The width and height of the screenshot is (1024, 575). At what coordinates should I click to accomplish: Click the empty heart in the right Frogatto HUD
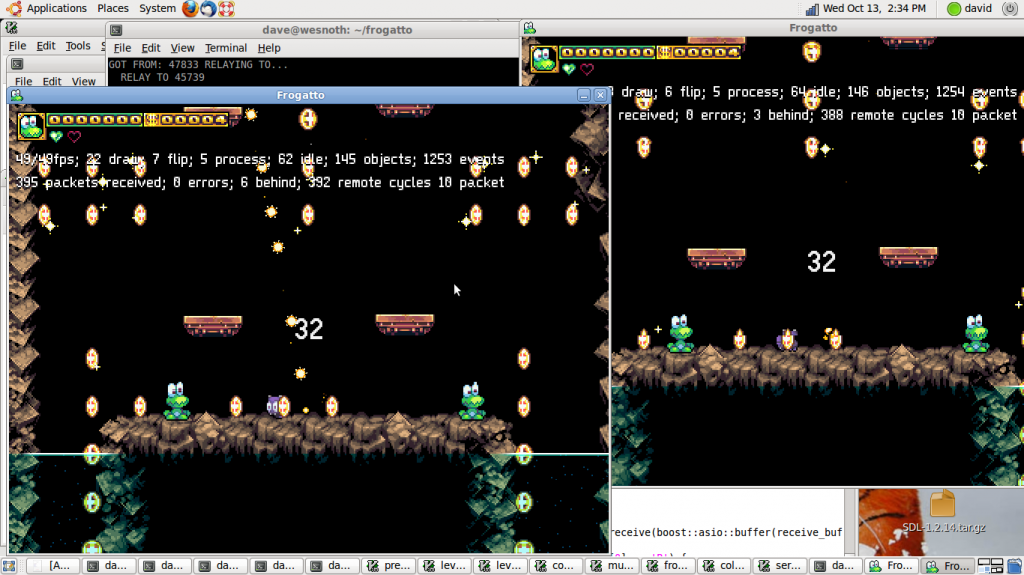pyautogui.click(x=587, y=69)
